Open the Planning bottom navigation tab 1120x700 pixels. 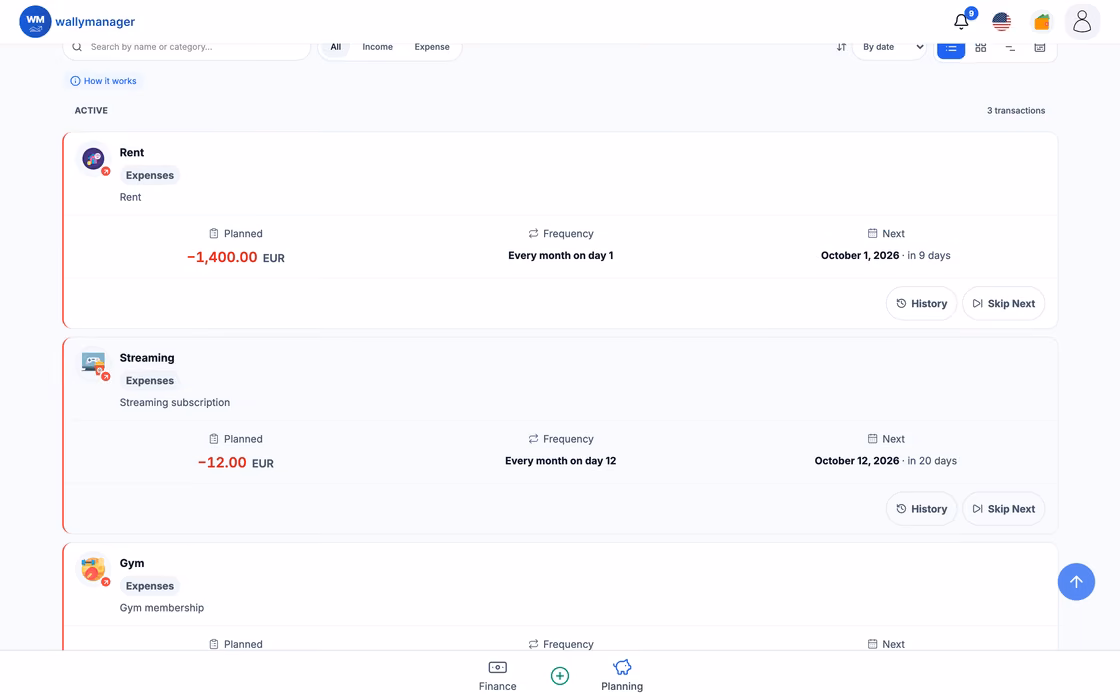click(622, 676)
